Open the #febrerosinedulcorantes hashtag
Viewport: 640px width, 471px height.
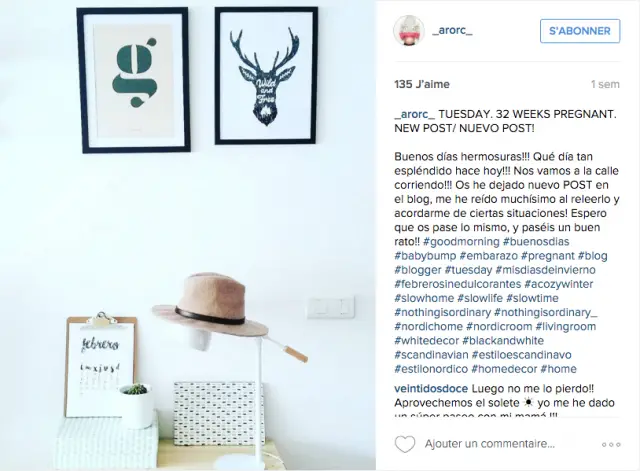(458, 284)
